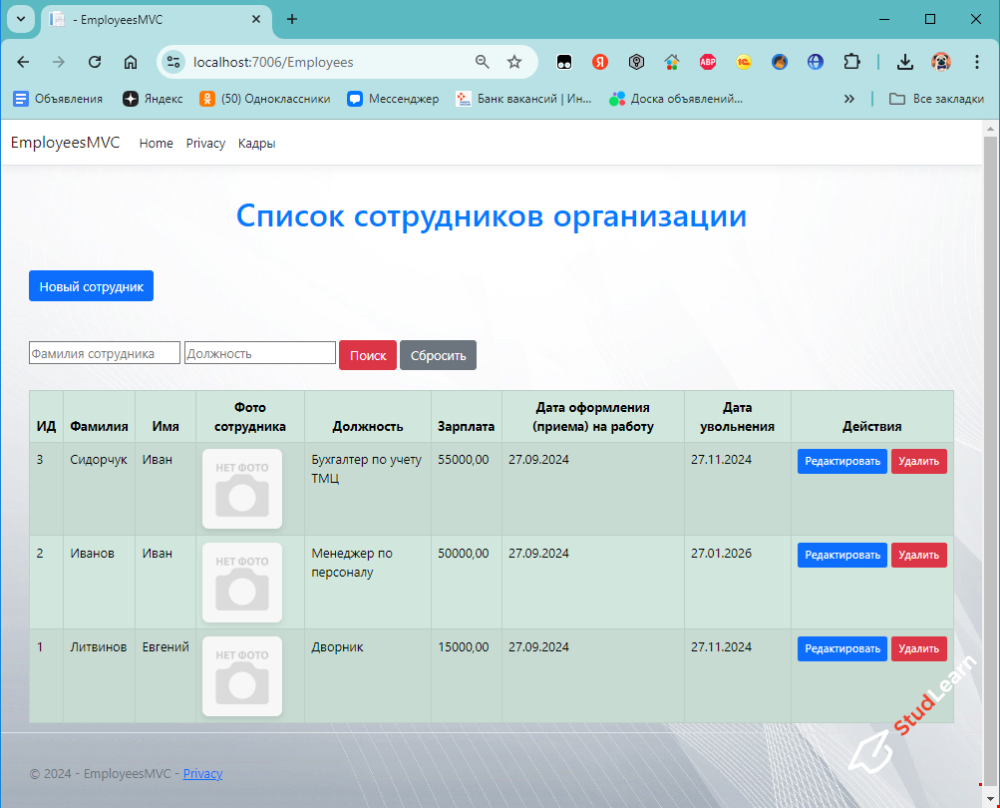Viewport: 1000px width, 808px height.
Task: Click the photo placeholder for Иванов
Action: 242,582
